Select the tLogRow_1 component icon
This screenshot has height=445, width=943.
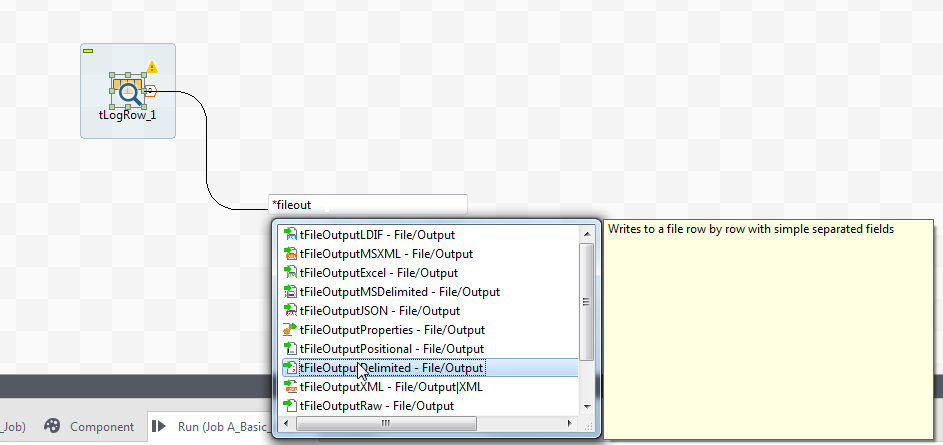click(127, 91)
